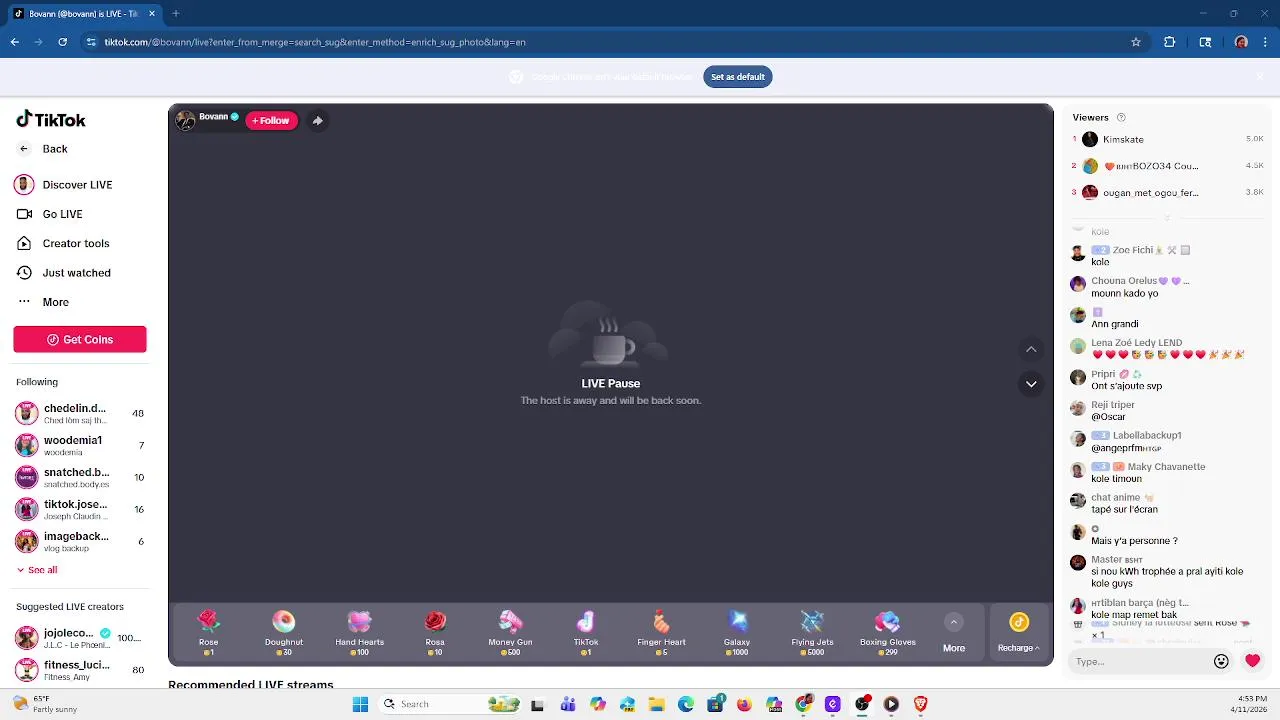
Task: Select viewer ougan_met_ogou_fer...
Action: (1168, 192)
